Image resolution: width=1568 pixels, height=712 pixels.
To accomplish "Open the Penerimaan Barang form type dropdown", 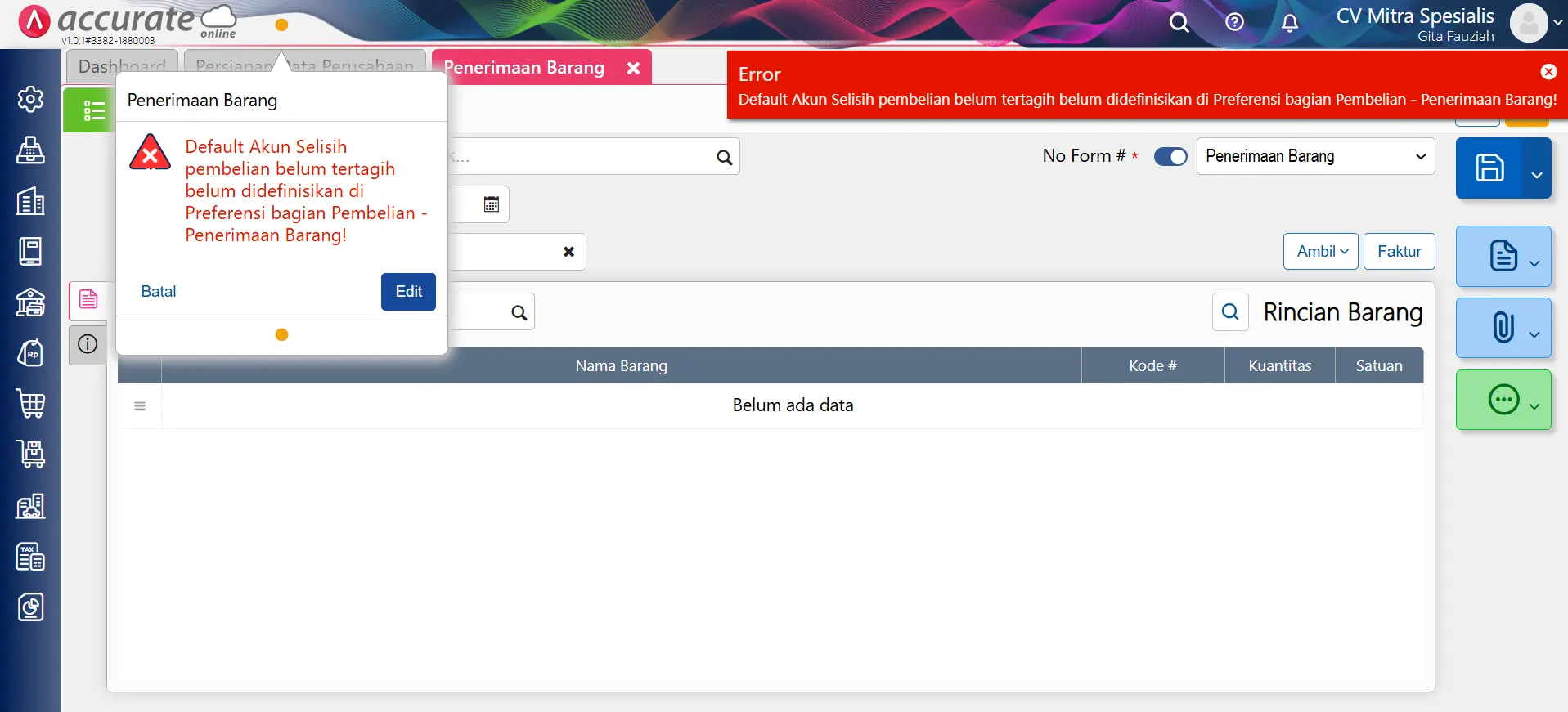I will (1314, 156).
